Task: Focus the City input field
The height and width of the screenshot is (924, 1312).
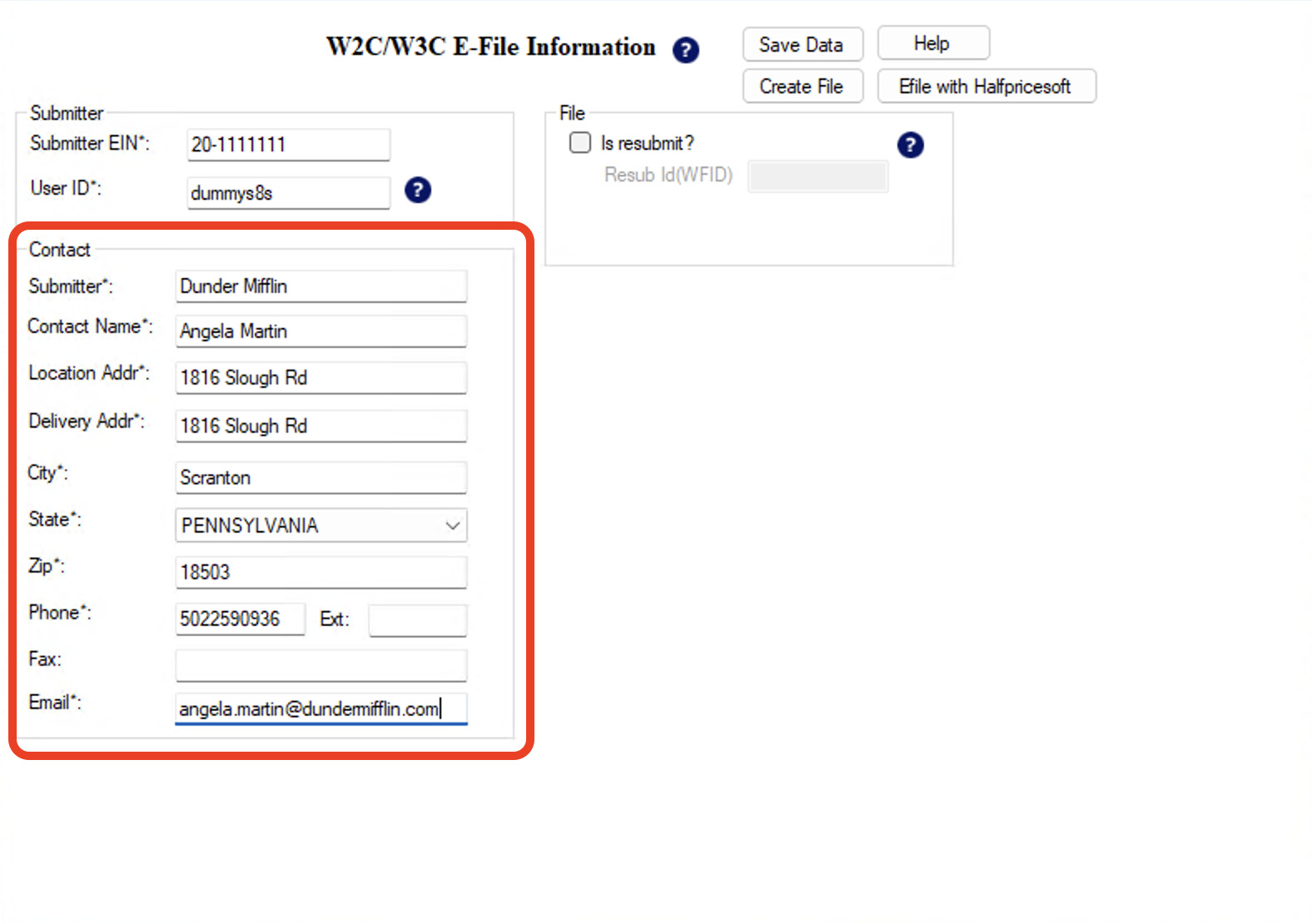Action: coord(321,478)
